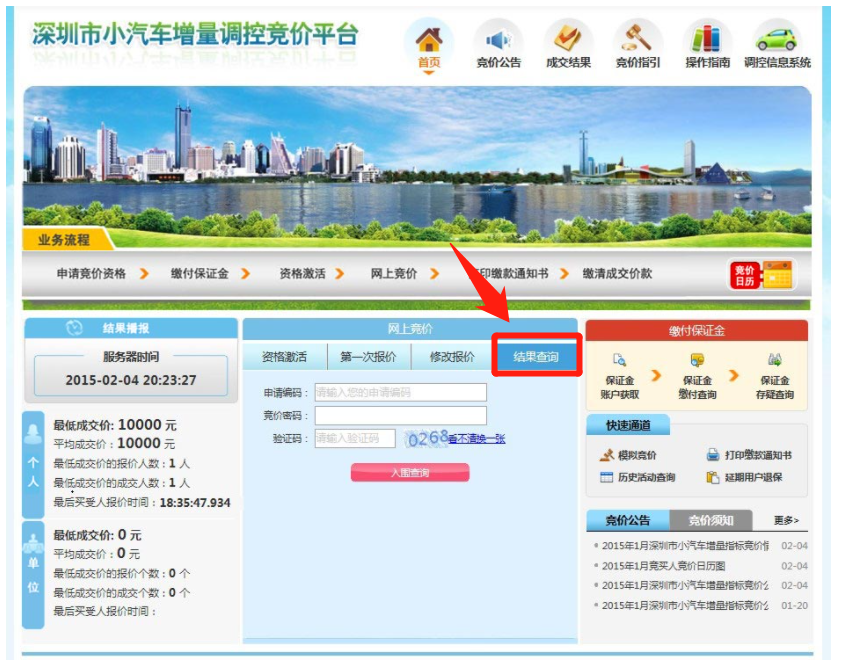Open 成交结果 results icon
This screenshot has height=670, width=843.
tap(566, 40)
